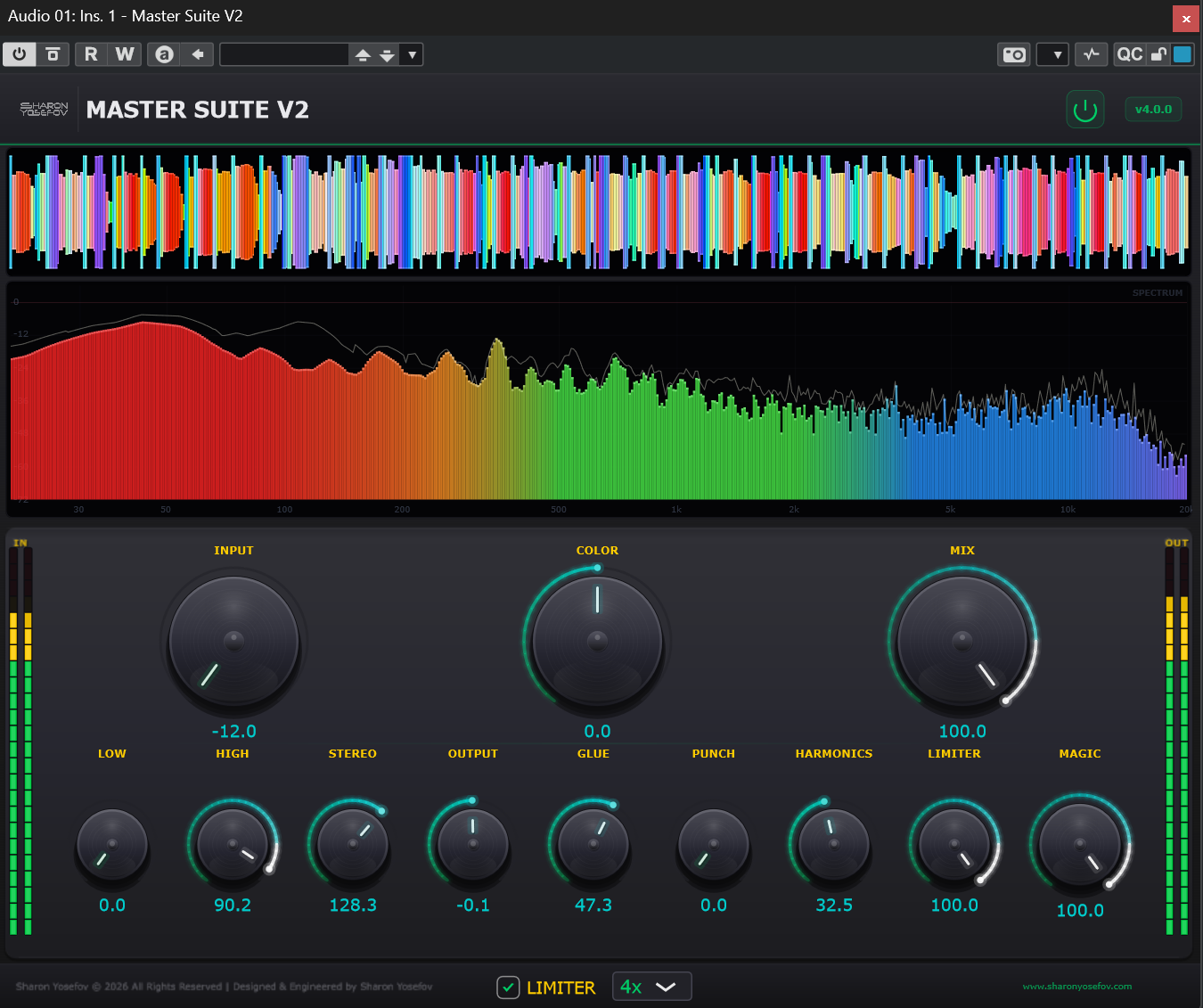Click the compare A/B settings icon
Screen dimensions: 1203x1008
(53, 54)
